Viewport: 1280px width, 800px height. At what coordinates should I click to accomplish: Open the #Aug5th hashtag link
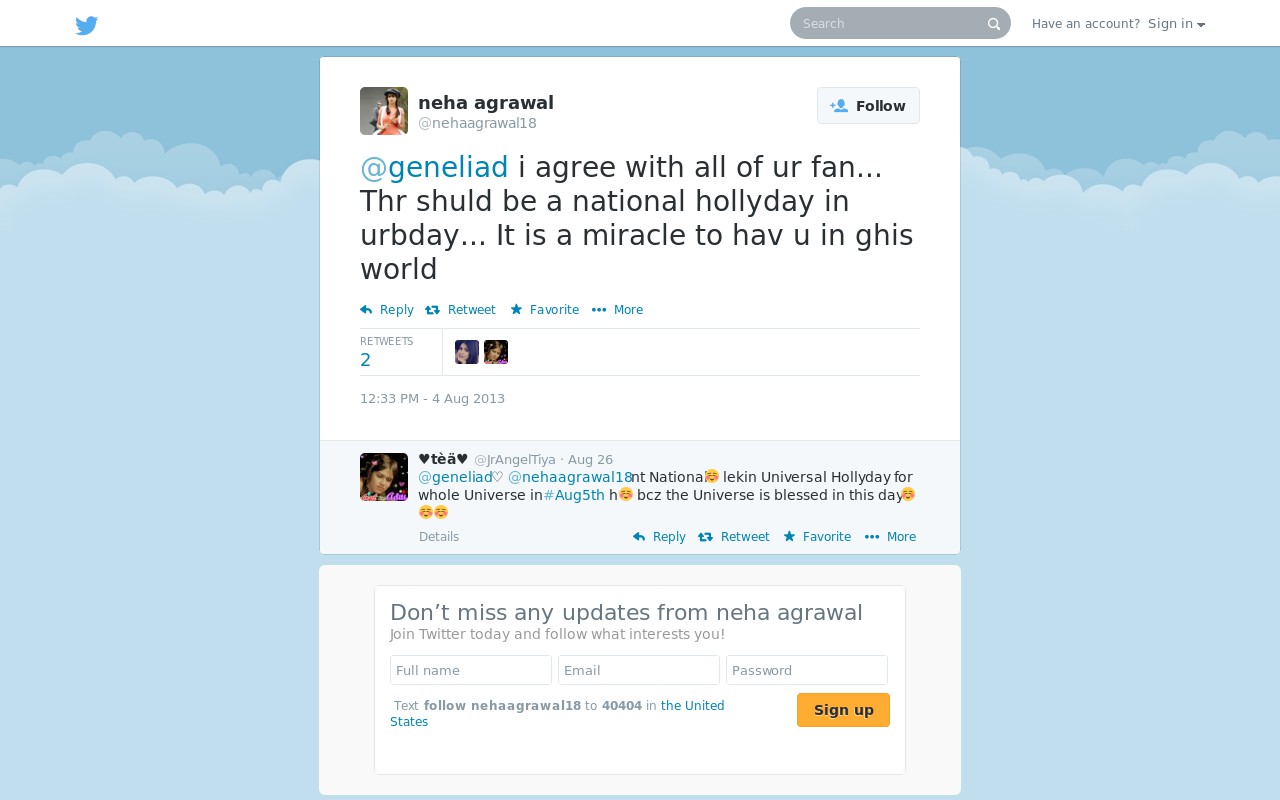(x=574, y=495)
